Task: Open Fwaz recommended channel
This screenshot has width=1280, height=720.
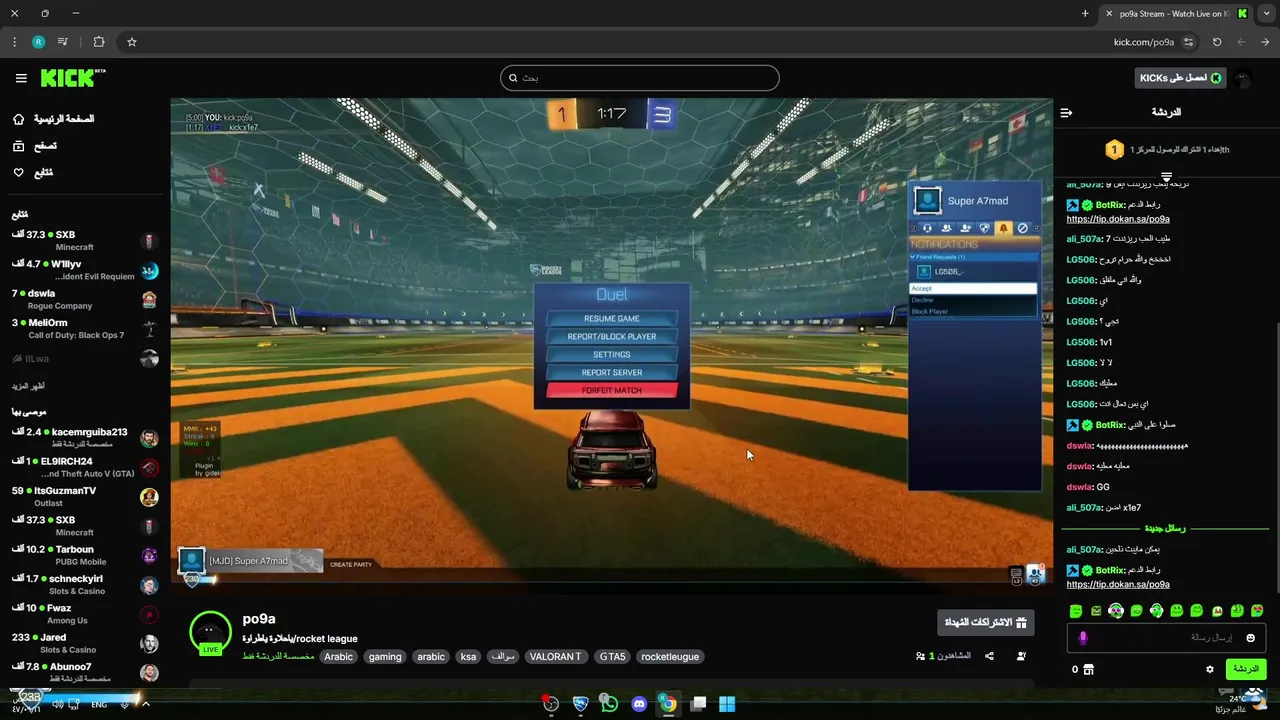Action: (85, 613)
